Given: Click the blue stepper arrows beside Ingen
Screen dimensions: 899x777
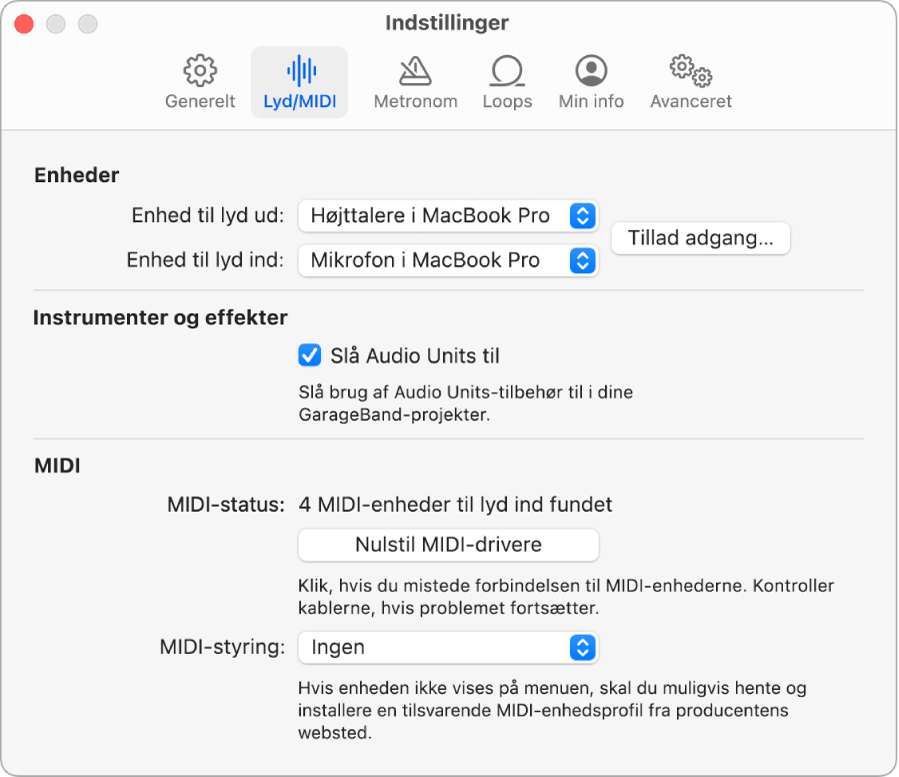Looking at the screenshot, I should pyautogui.click(x=583, y=647).
